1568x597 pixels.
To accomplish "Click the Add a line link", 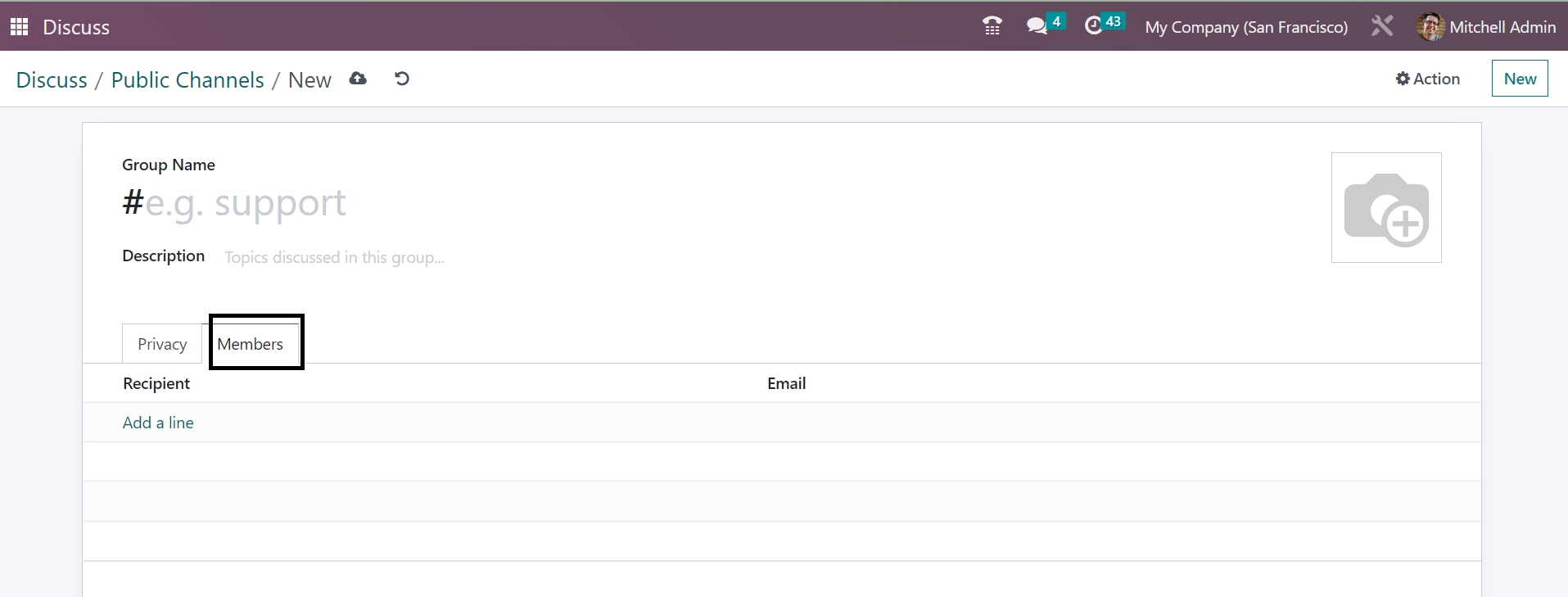I will 158,423.
